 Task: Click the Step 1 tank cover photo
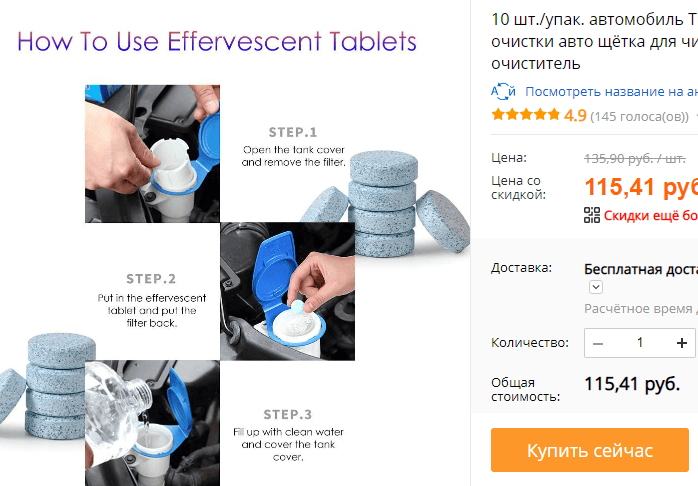click(x=152, y=154)
